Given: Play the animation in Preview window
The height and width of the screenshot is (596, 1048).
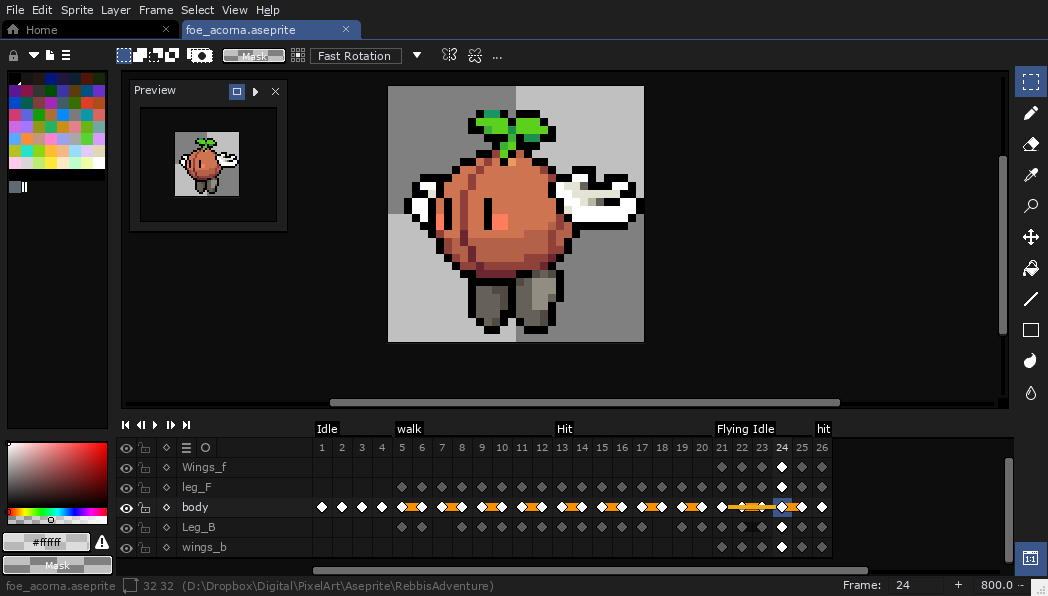Looking at the screenshot, I should tap(255, 92).
